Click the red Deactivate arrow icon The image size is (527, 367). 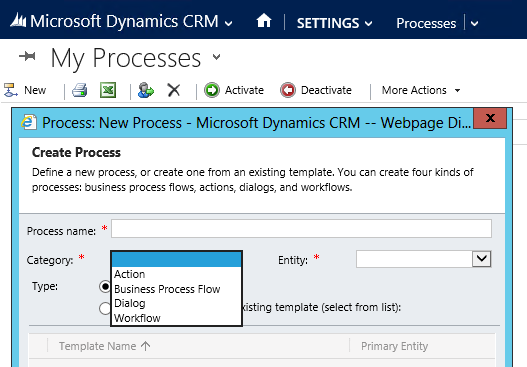(x=288, y=90)
